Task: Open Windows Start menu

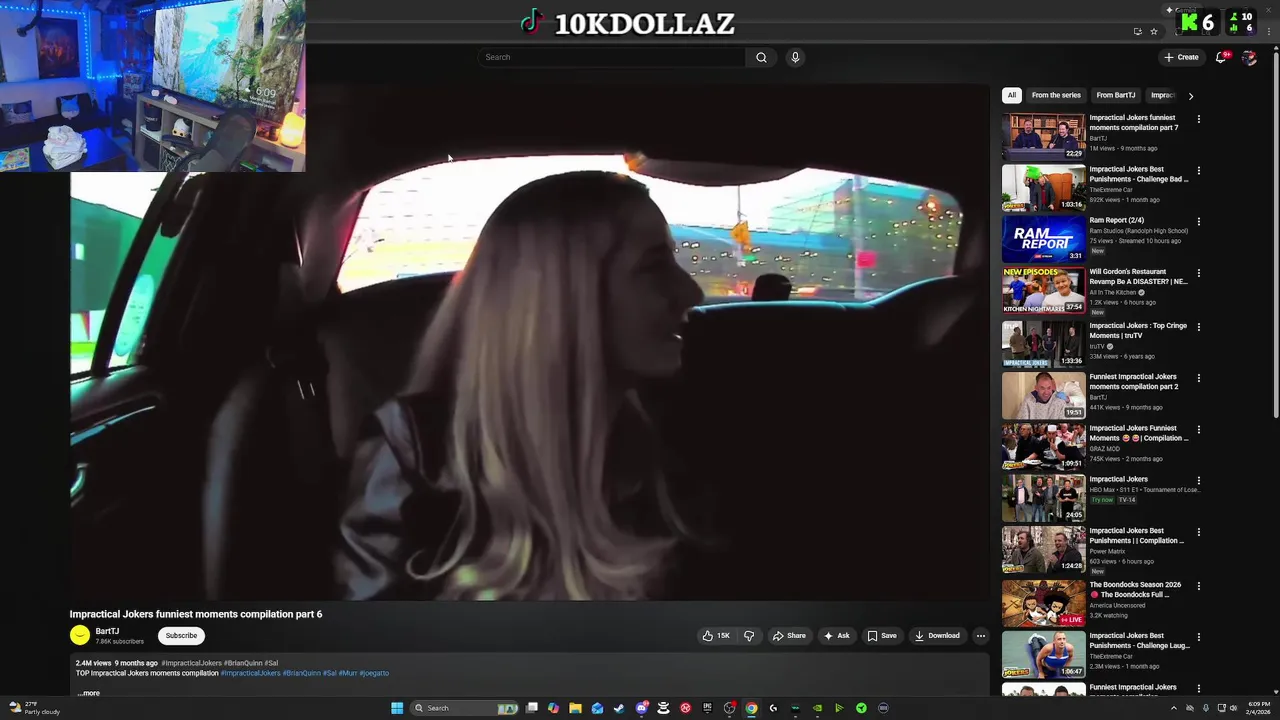Action: (x=397, y=708)
